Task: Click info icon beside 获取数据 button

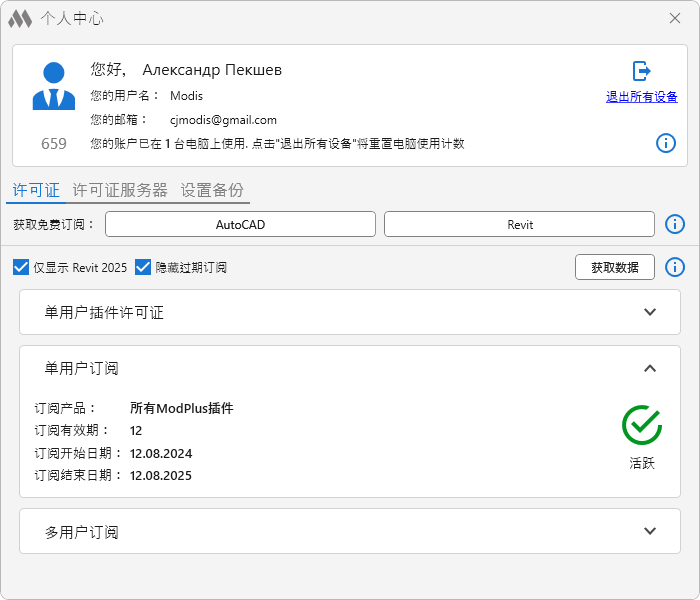Action: click(675, 267)
